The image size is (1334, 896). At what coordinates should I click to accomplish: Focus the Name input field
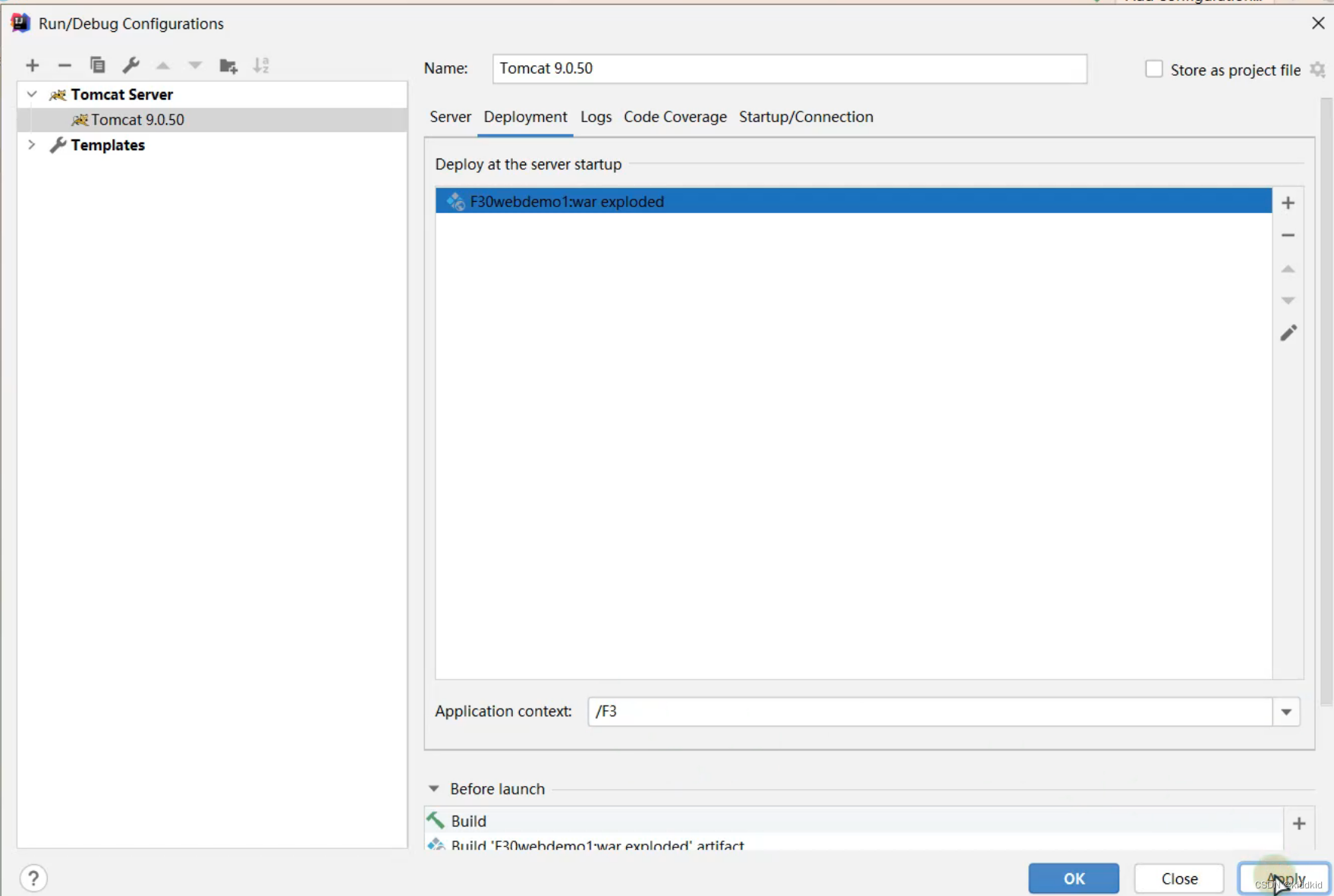[789, 68]
